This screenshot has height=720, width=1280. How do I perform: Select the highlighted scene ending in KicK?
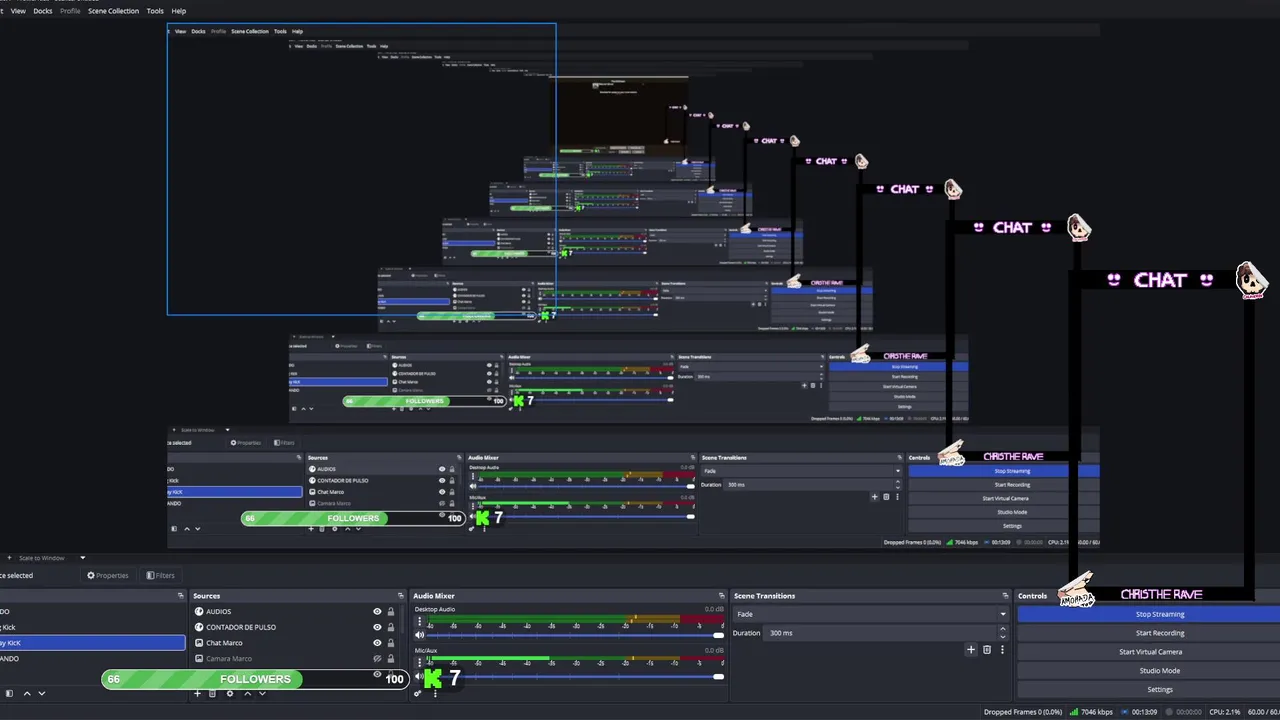pyautogui.click(x=92, y=643)
